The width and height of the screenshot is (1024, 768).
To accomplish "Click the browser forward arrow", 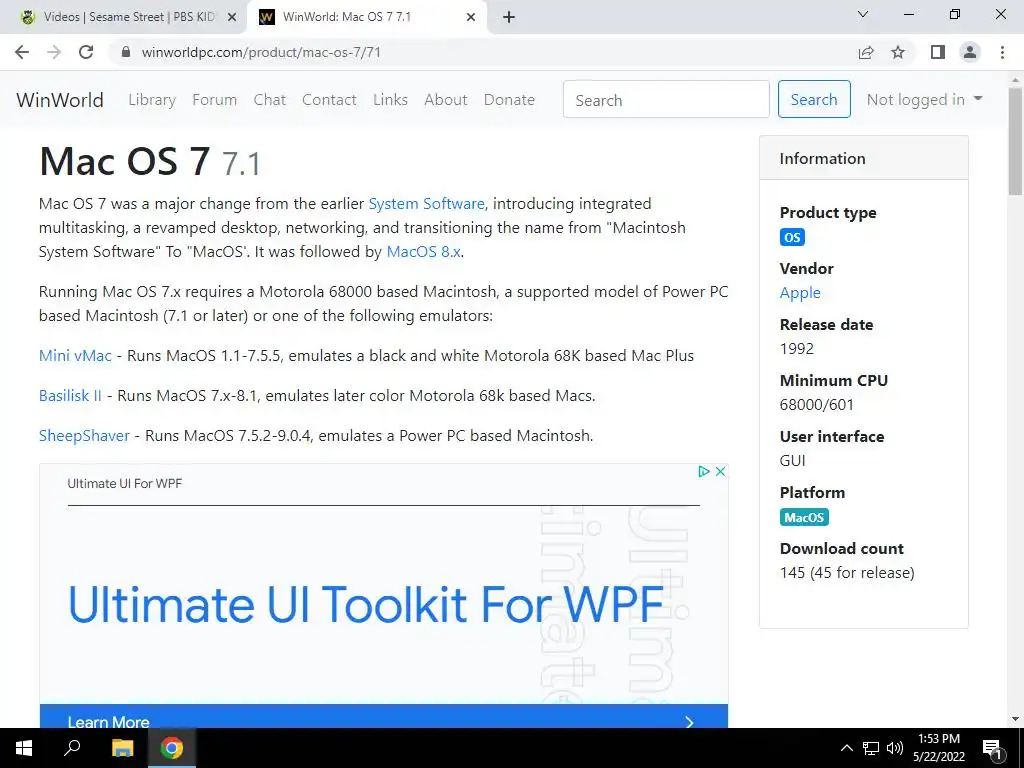I will click(x=54, y=52).
